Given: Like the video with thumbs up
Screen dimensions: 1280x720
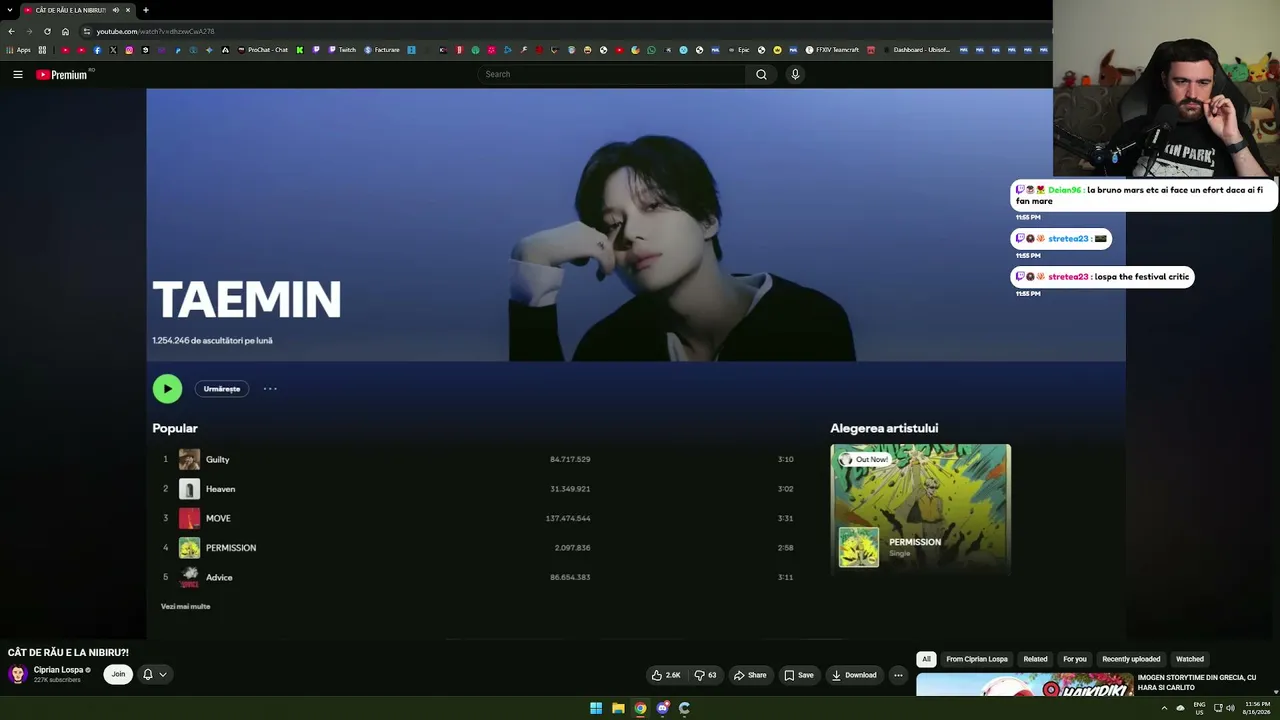Looking at the screenshot, I should [666, 675].
